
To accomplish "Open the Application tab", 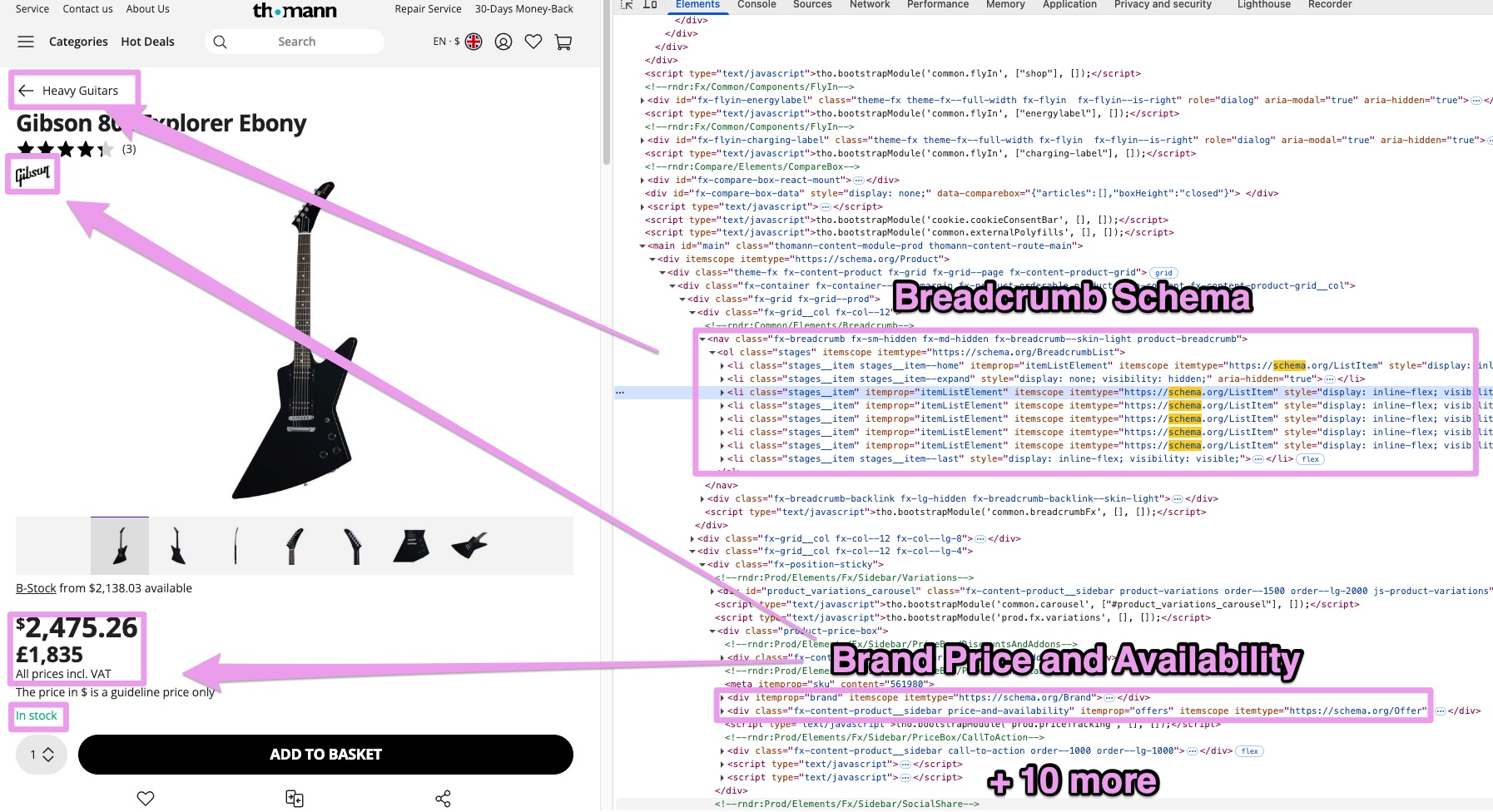I will [x=1069, y=5].
